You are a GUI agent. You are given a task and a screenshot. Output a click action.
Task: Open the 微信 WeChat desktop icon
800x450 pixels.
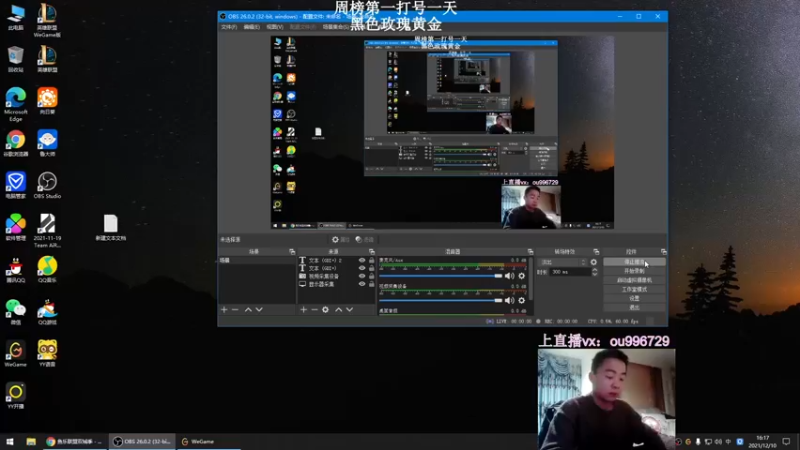(x=15, y=312)
